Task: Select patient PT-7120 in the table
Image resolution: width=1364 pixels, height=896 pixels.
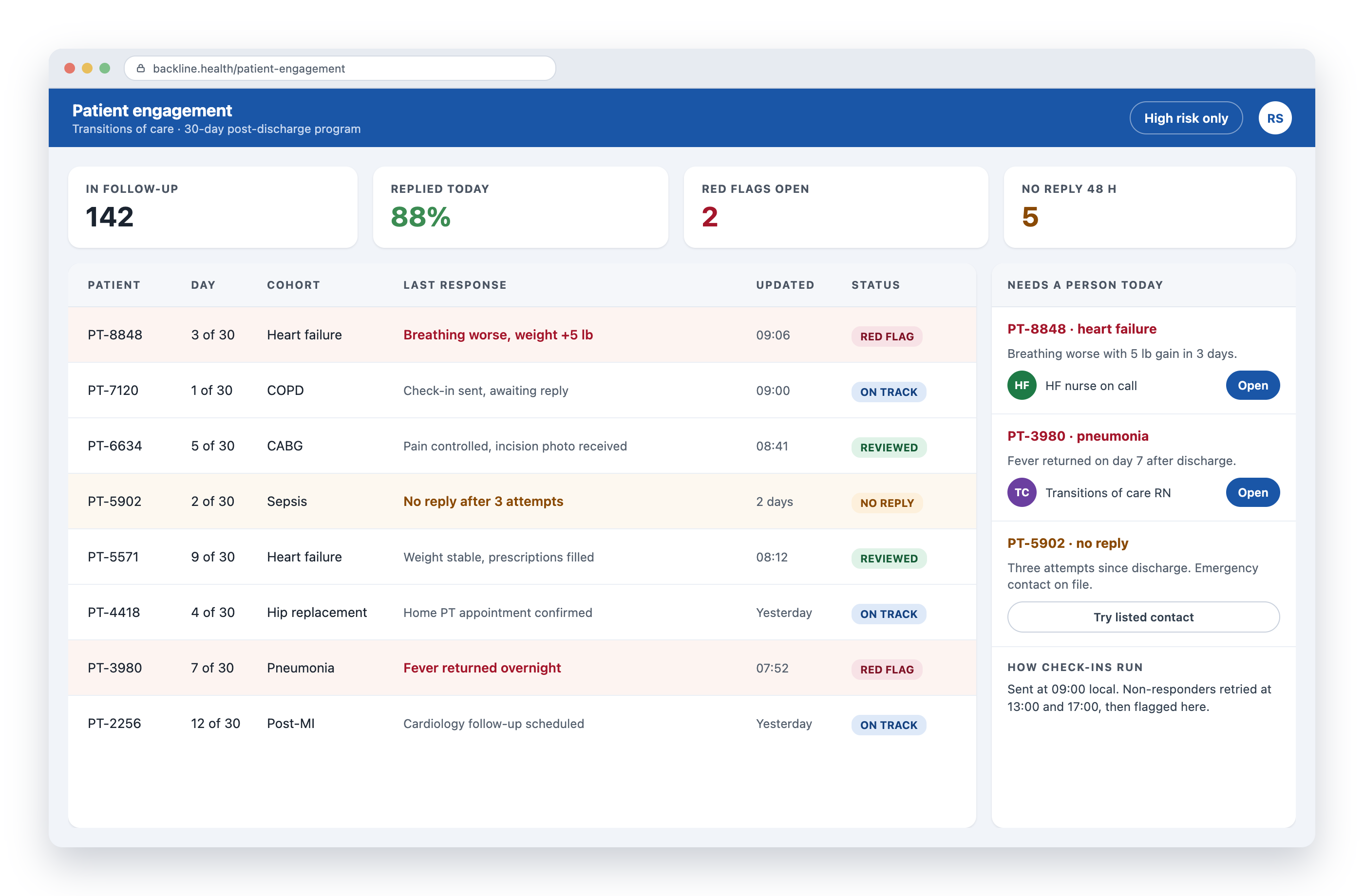Action: click(522, 391)
